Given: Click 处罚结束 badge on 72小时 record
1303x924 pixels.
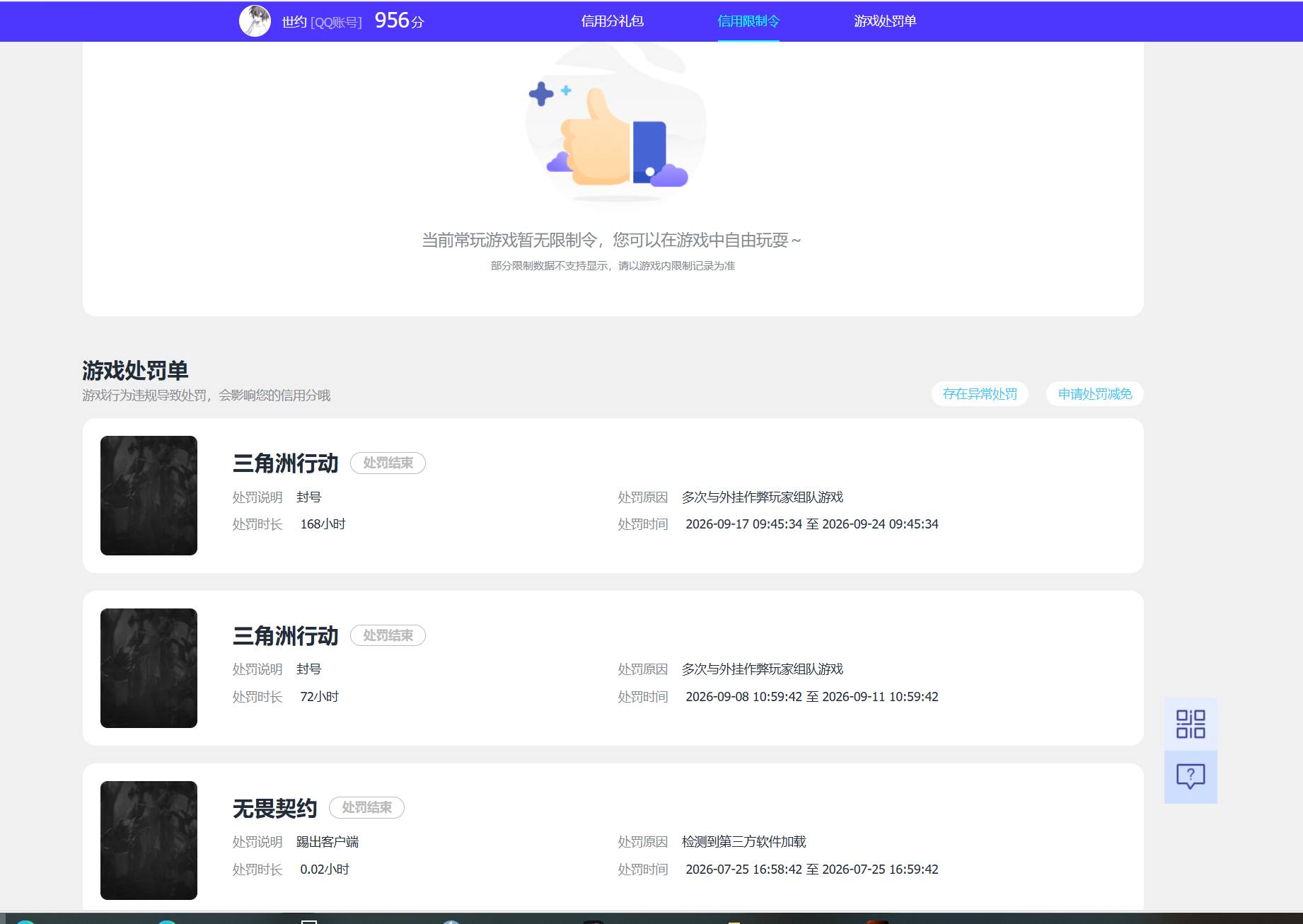Looking at the screenshot, I should [x=388, y=635].
